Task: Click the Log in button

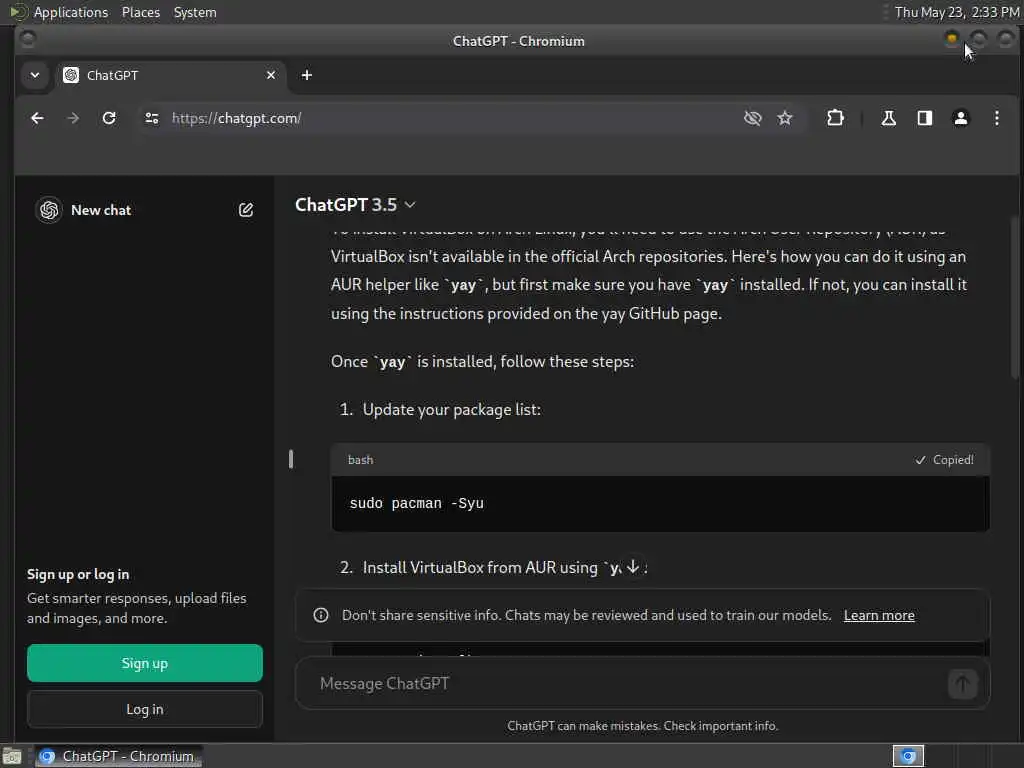Action: pyautogui.click(x=145, y=709)
